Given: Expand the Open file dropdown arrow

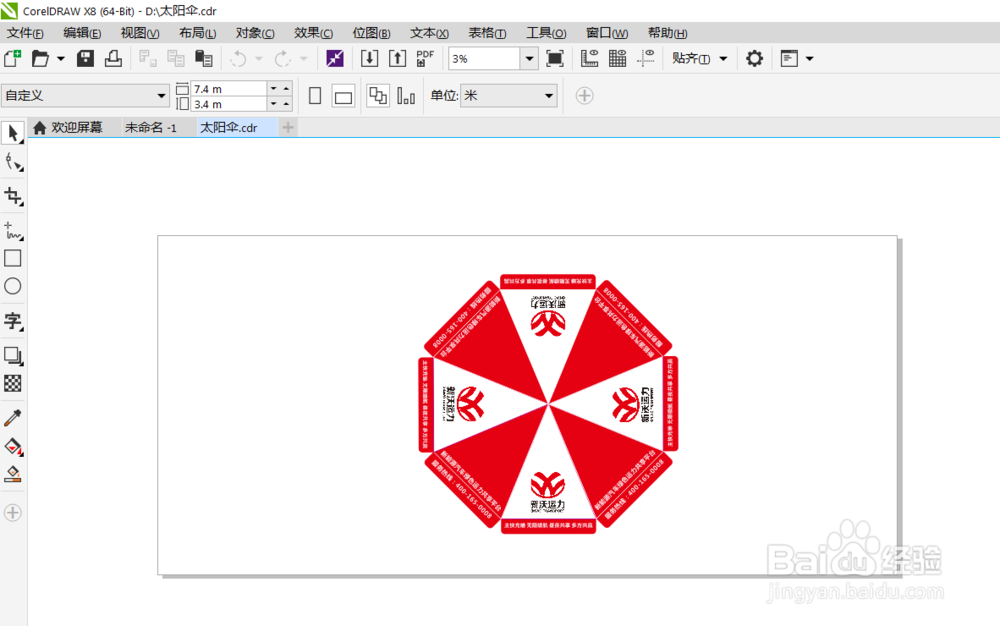Looking at the screenshot, I should (x=61, y=59).
